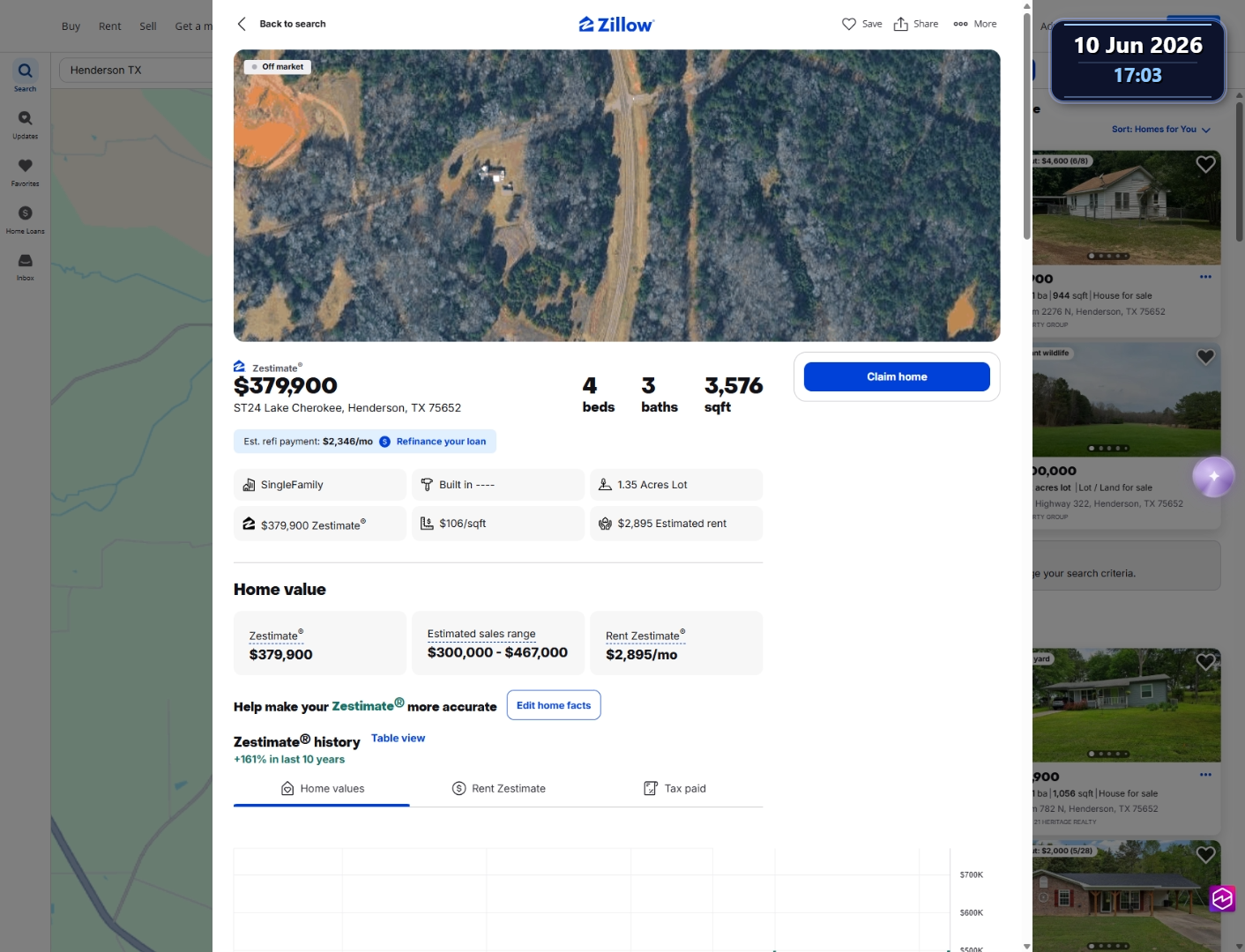Click the 2276 N, Henderson listing address
Viewport: 1245px width, 952px height.
(1100, 312)
